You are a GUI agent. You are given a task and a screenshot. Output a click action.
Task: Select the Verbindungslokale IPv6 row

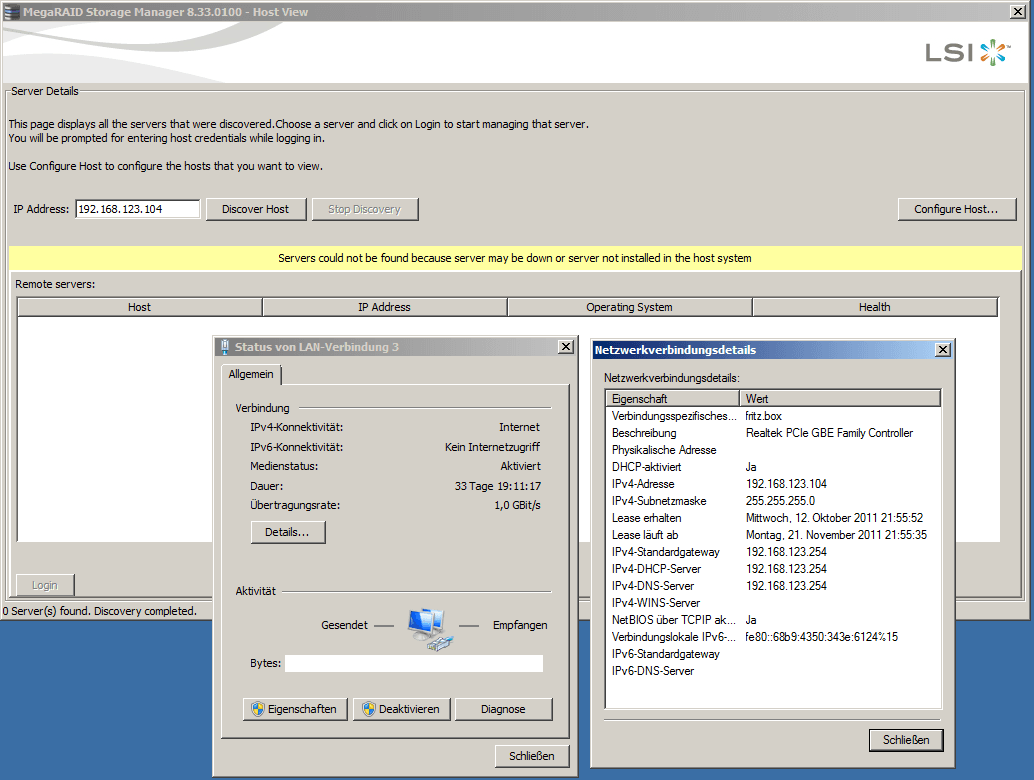773,637
